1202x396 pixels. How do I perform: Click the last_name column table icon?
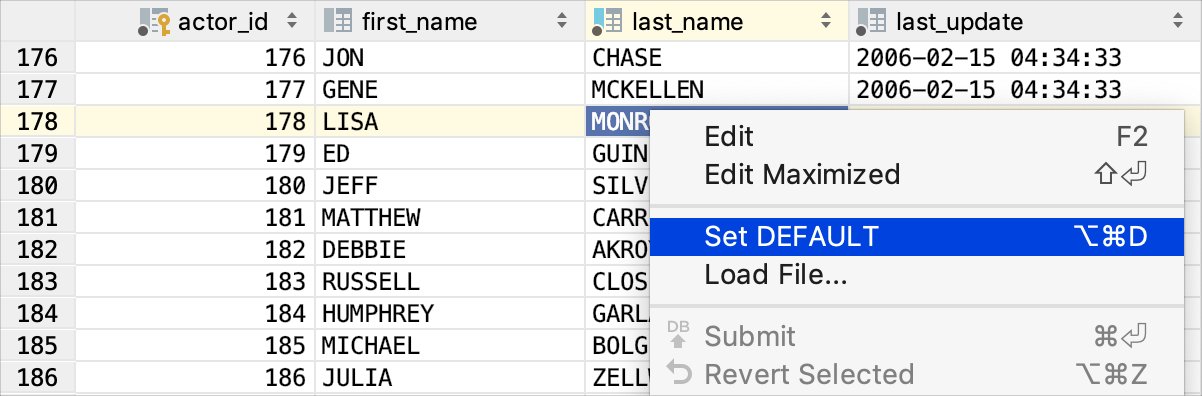[x=607, y=21]
